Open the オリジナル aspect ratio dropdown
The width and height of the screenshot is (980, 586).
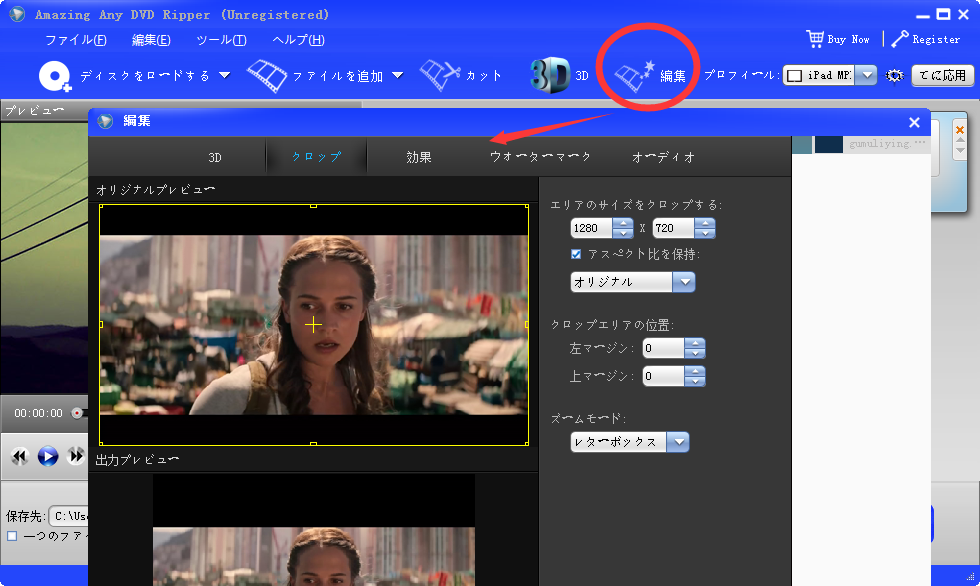[x=632, y=282]
